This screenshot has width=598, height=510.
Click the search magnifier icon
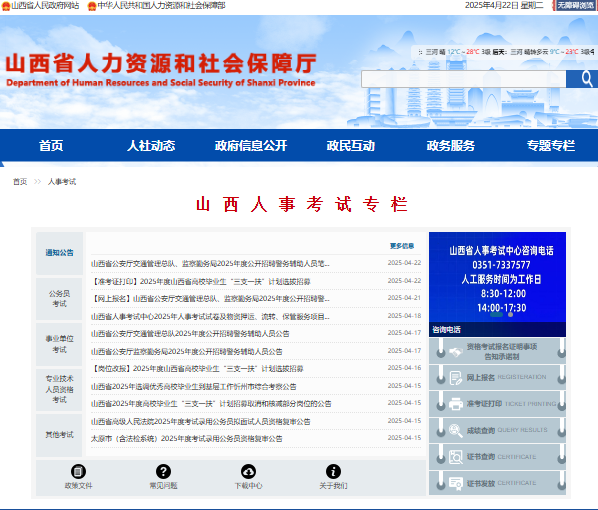[x=586, y=79]
